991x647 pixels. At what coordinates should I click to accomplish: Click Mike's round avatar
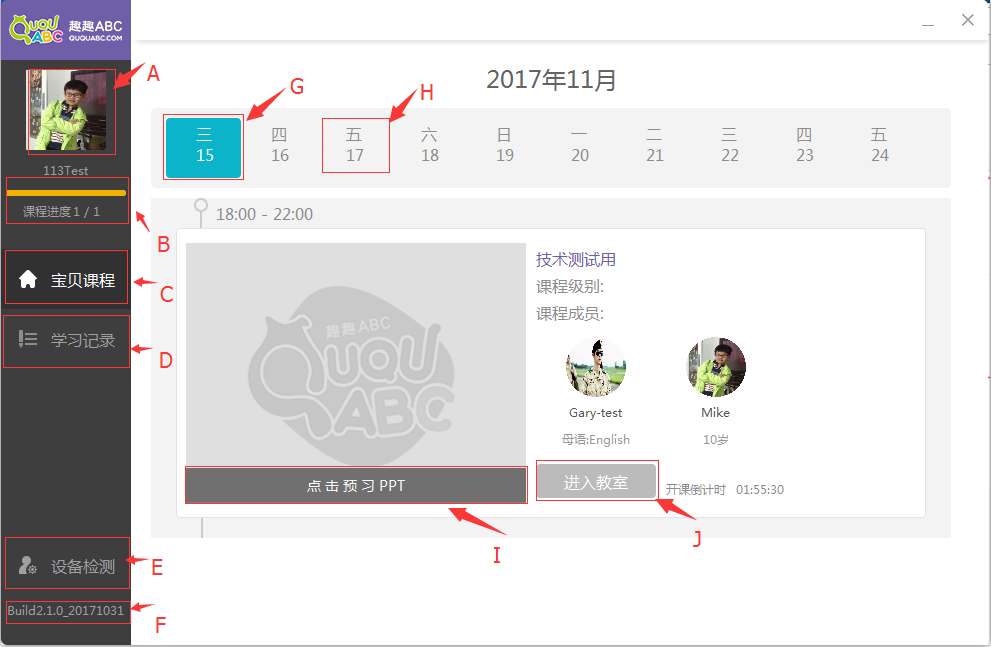tap(715, 367)
